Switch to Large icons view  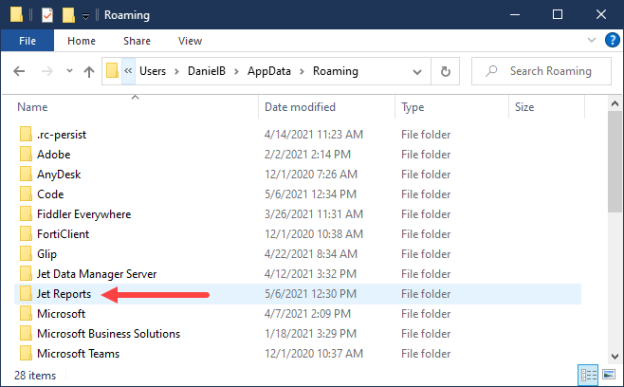(609, 375)
